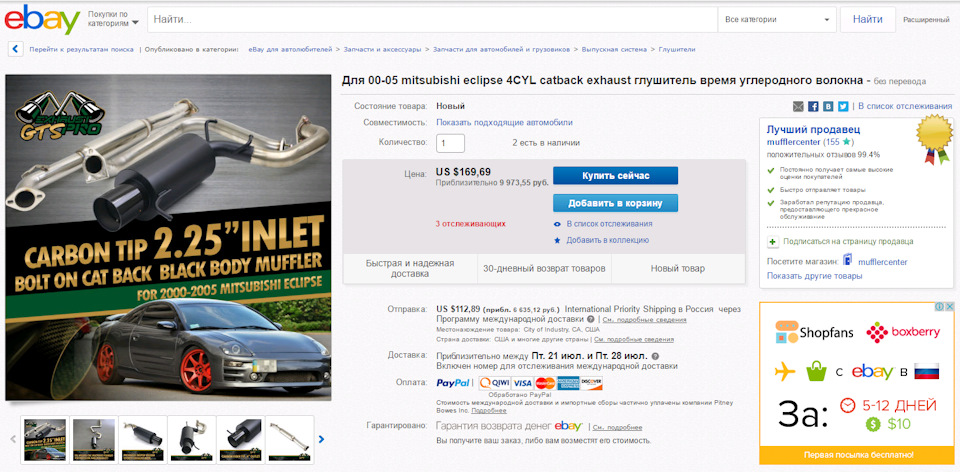Click the help icon next to delivery dates
This screenshot has height=472, width=960.
pos(655,356)
